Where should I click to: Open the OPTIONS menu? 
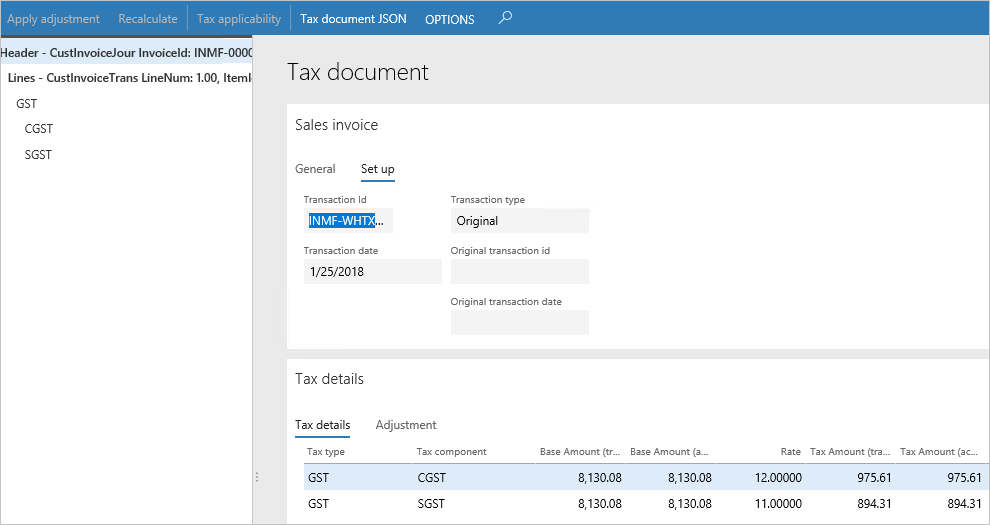[449, 19]
